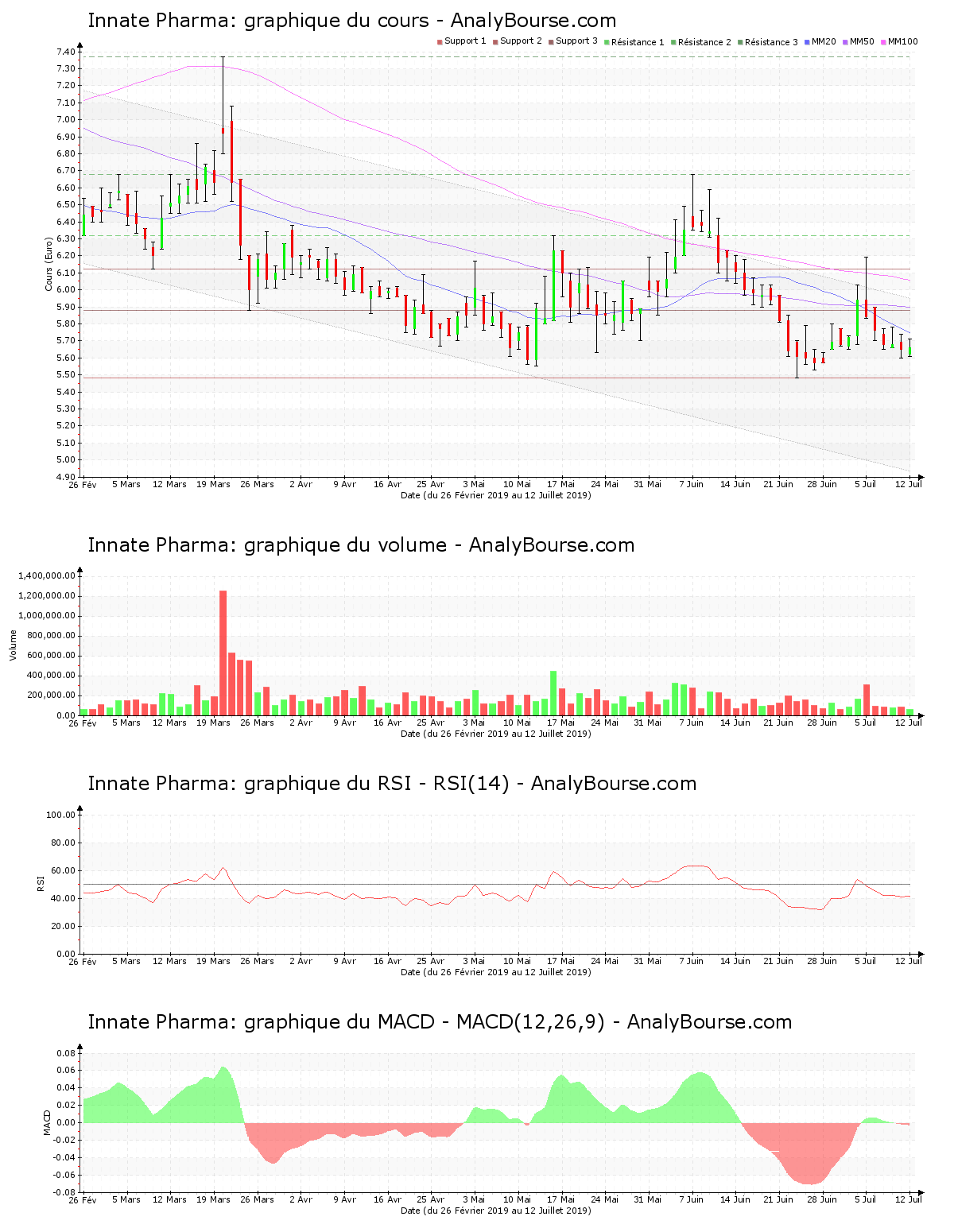
Task: Click the 6.00 price axis value
Action: (66, 290)
